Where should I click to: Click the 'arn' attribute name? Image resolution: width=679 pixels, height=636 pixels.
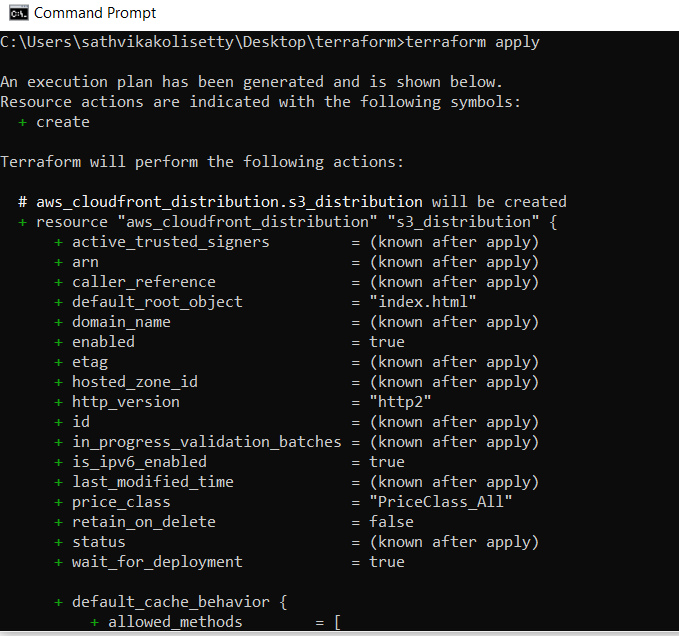click(85, 262)
